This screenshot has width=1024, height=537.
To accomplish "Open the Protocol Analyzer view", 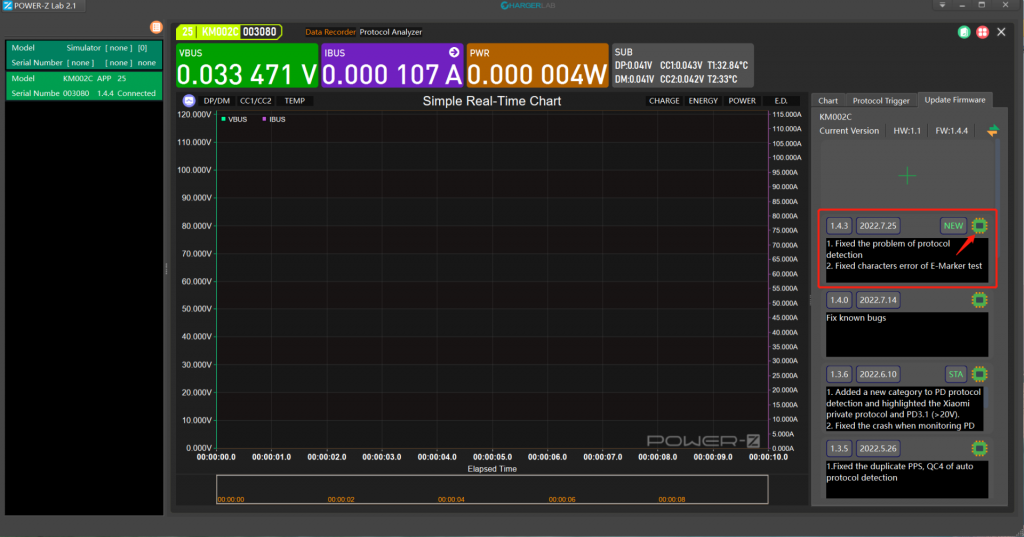I will [x=391, y=32].
